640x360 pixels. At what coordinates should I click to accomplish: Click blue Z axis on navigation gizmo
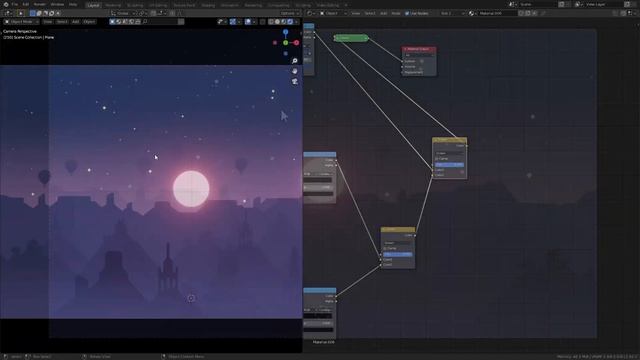click(x=286, y=32)
